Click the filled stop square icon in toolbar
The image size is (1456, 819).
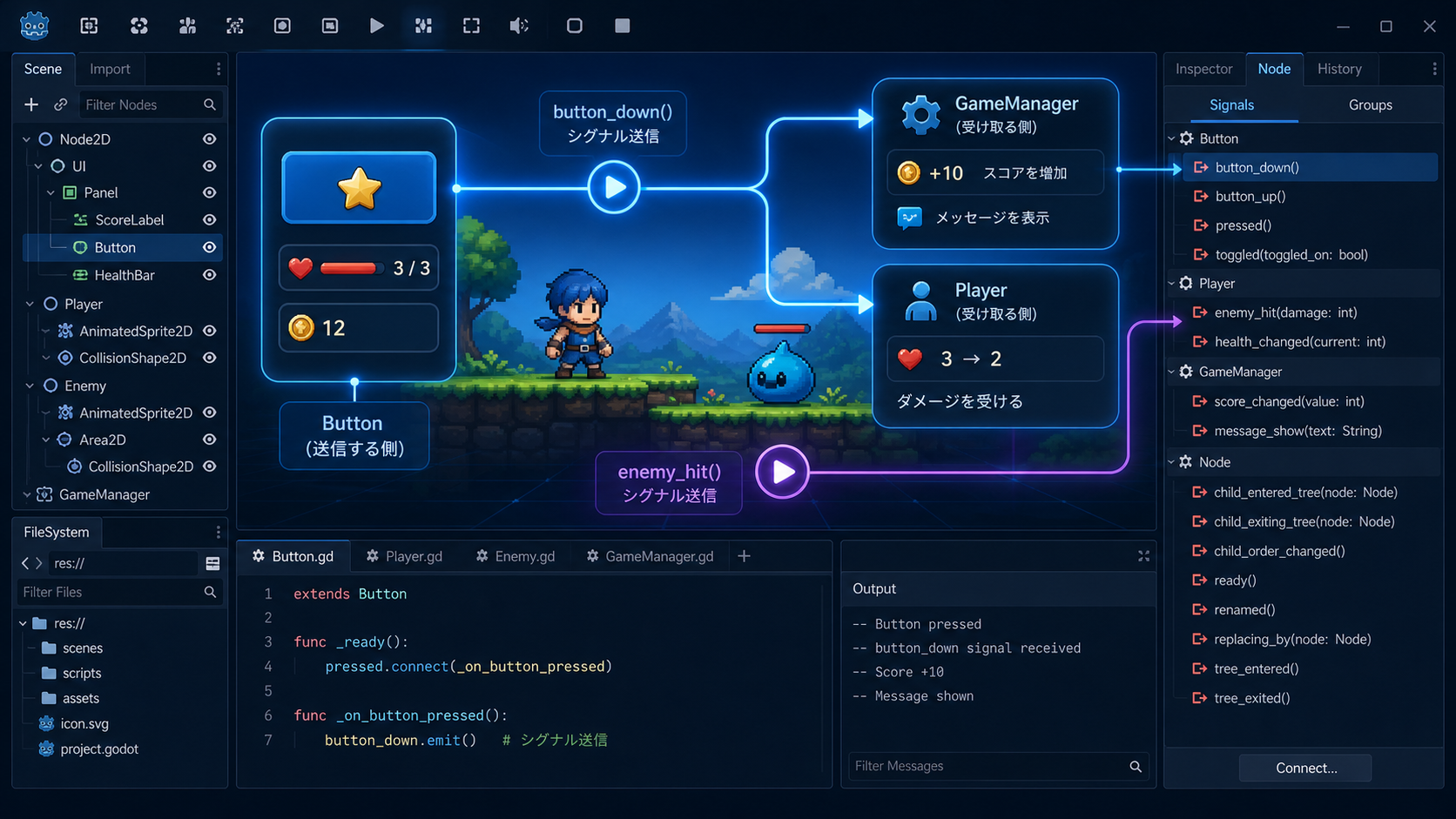click(x=622, y=26)
